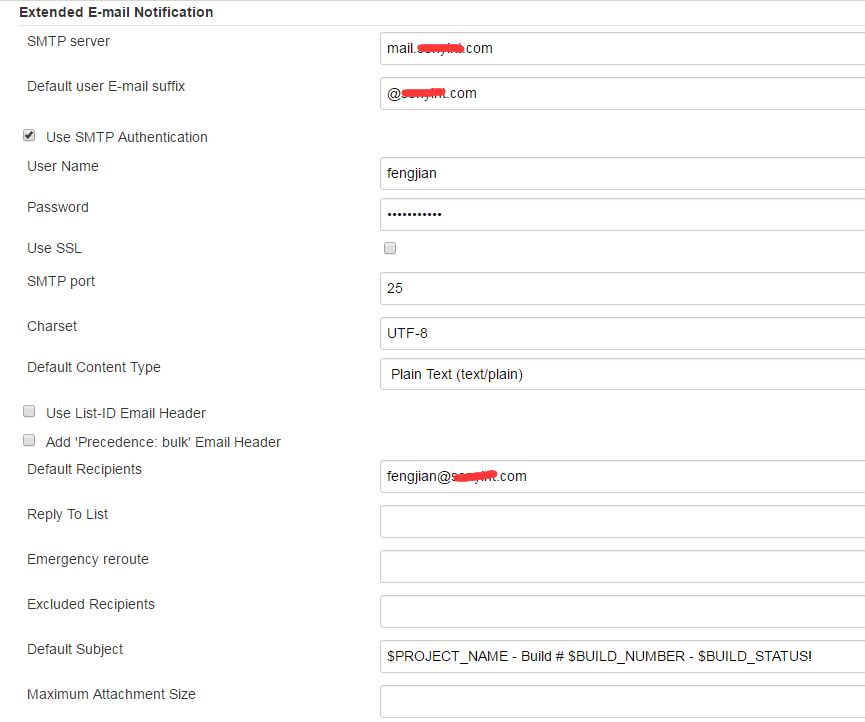Click the SMTP port field showing 25

[x=622, y=288]
